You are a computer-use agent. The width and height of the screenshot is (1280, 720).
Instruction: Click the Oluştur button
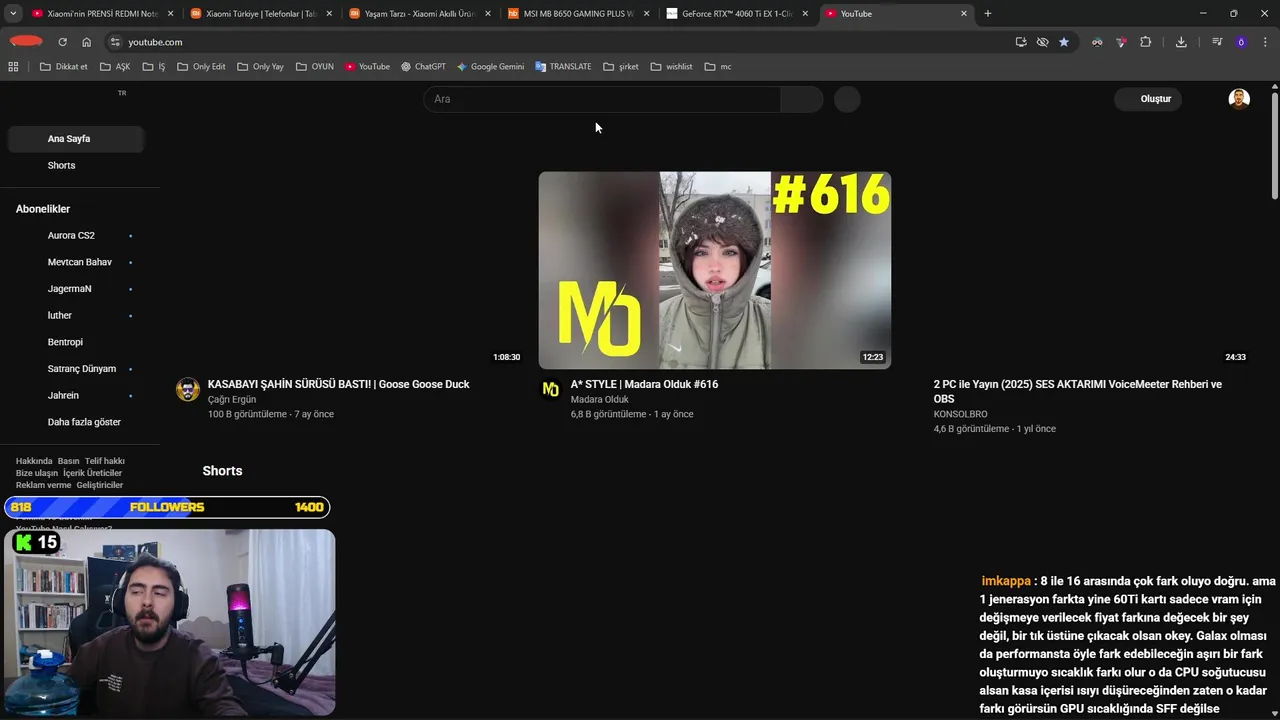tap(1148, 99)
